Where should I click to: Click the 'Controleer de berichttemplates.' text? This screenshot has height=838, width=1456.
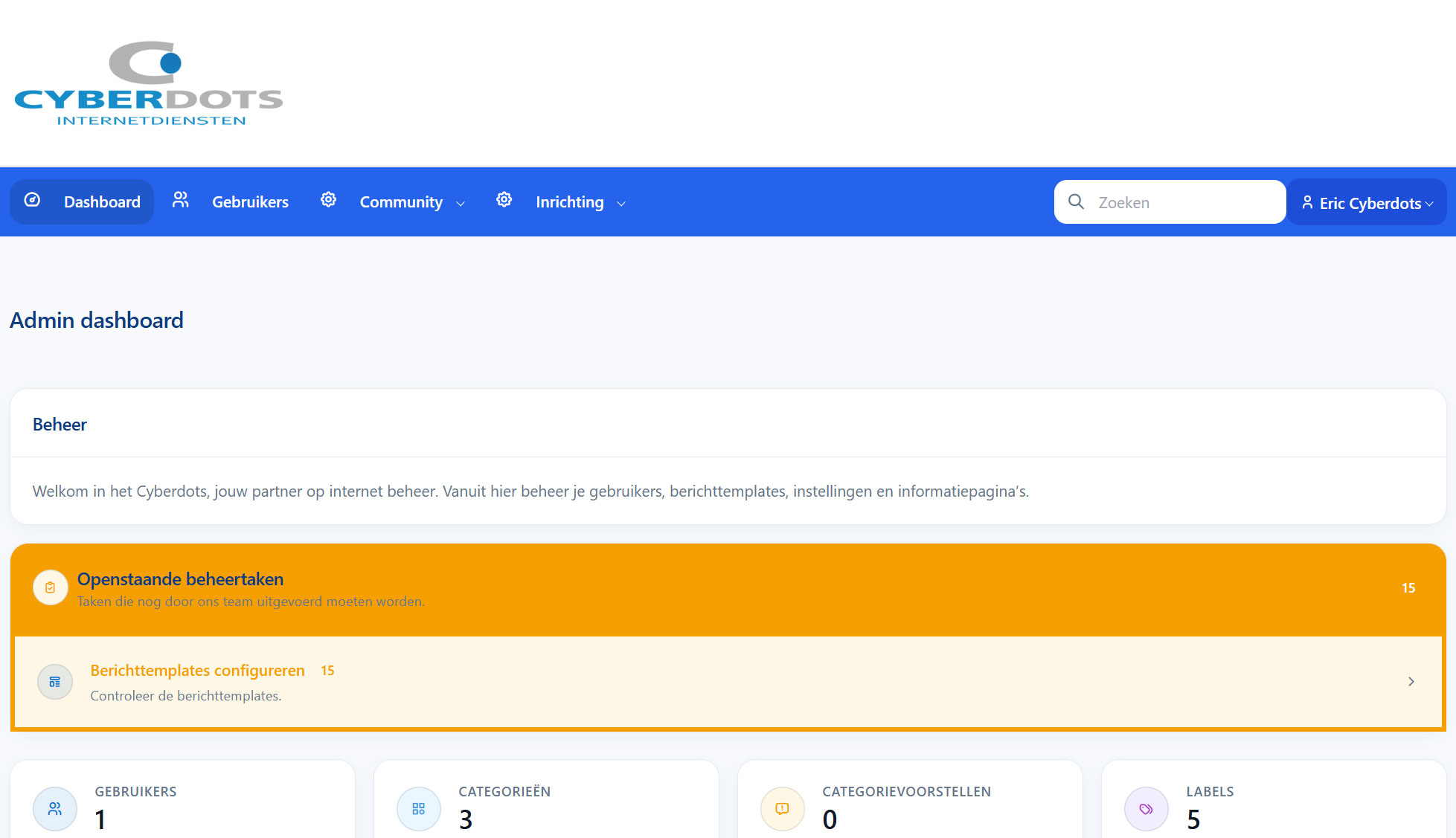(185, 696)
